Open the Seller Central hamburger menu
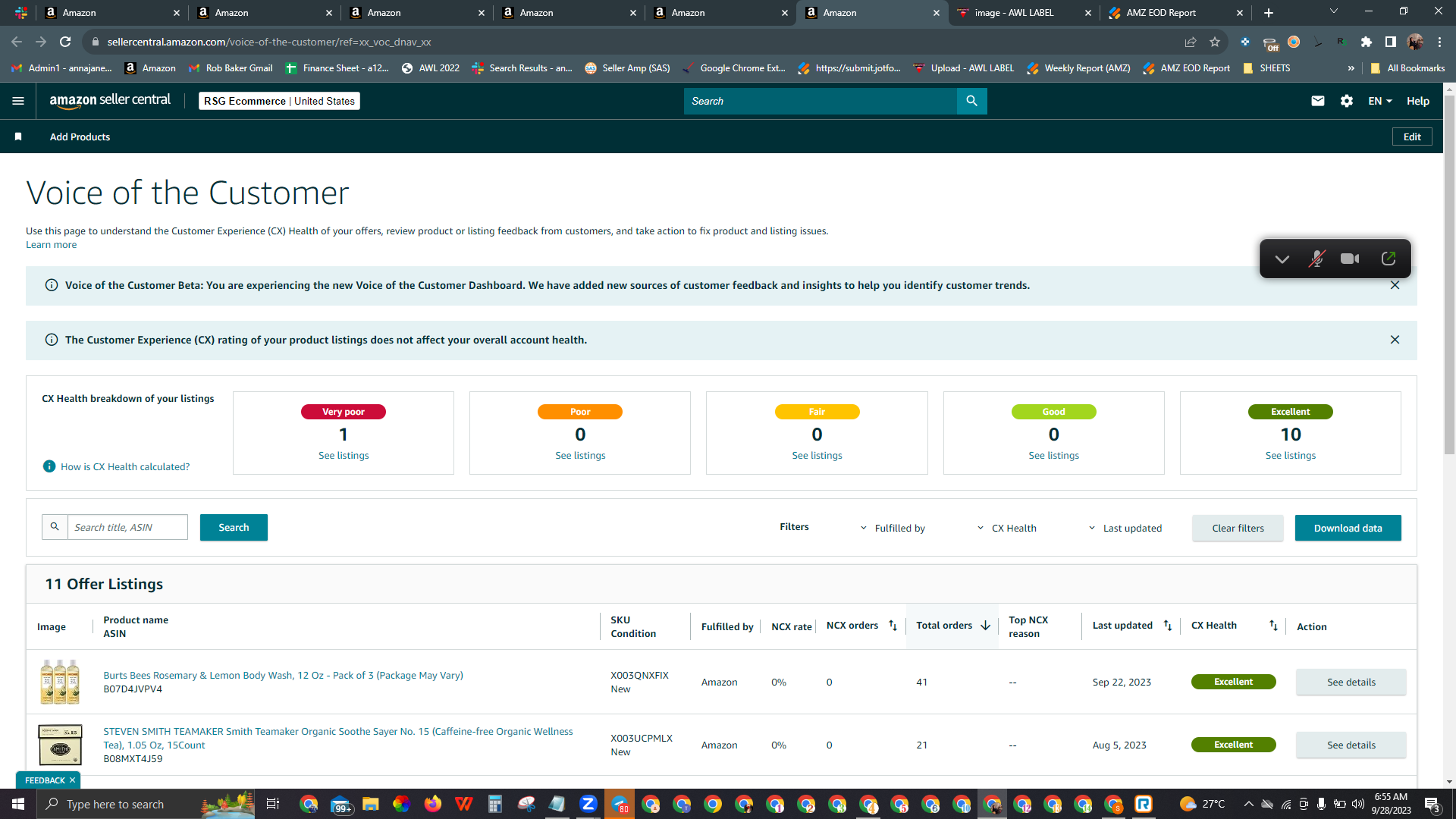The width and height of the screenshot is (1456, 819). 18,101
